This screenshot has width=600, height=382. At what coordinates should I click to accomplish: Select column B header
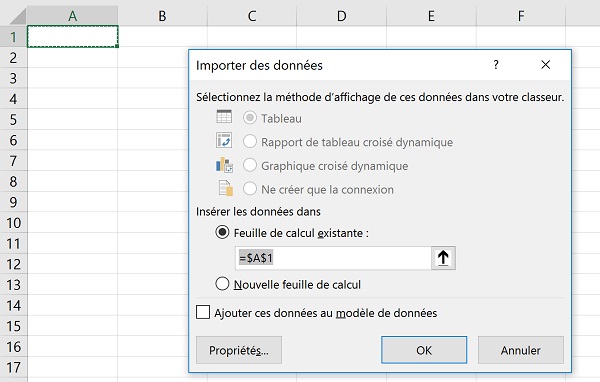click(162, 16)
